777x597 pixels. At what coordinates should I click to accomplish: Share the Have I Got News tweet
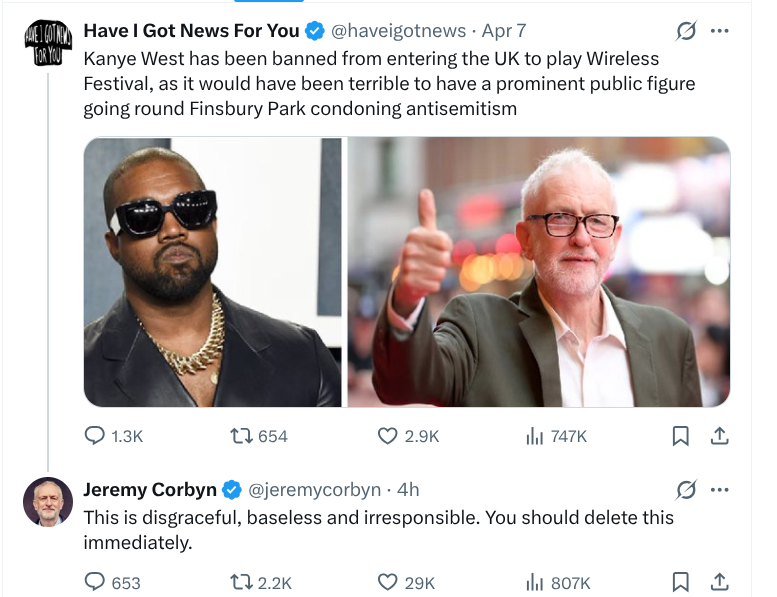point(717,436)
